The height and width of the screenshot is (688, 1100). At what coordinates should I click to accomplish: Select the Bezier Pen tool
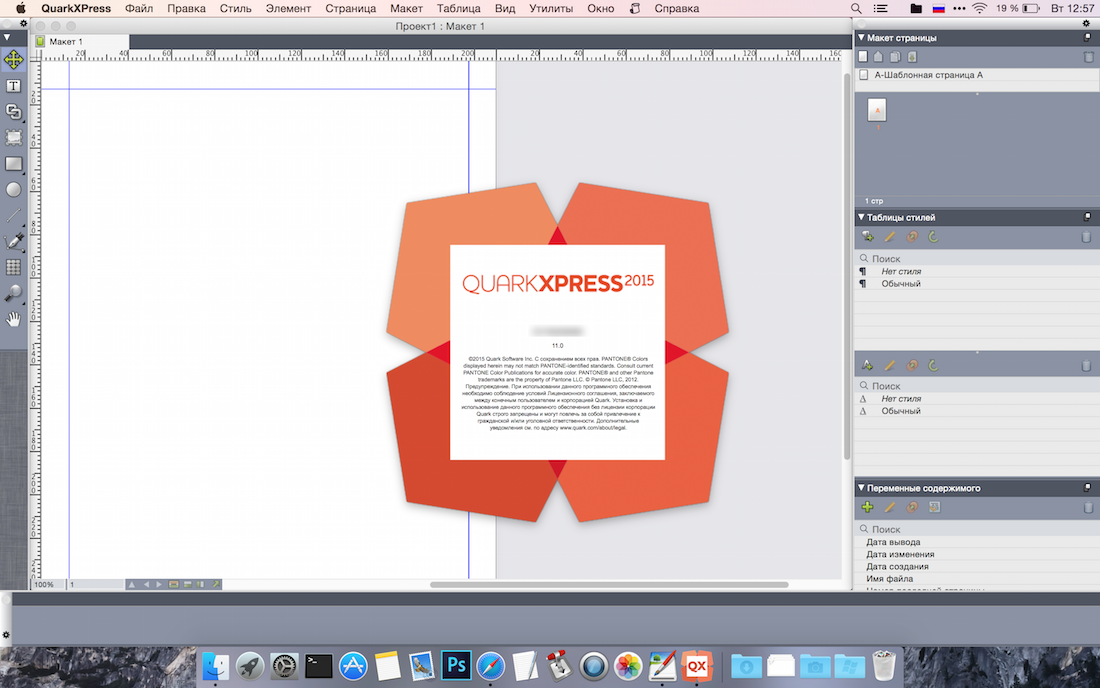point(13,241)
